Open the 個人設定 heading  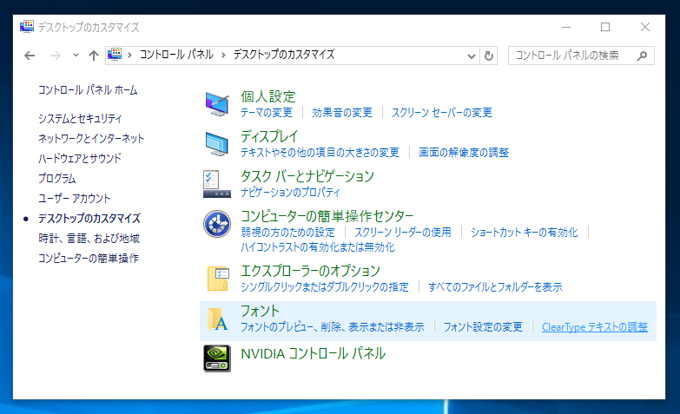(x=268, y=96)
